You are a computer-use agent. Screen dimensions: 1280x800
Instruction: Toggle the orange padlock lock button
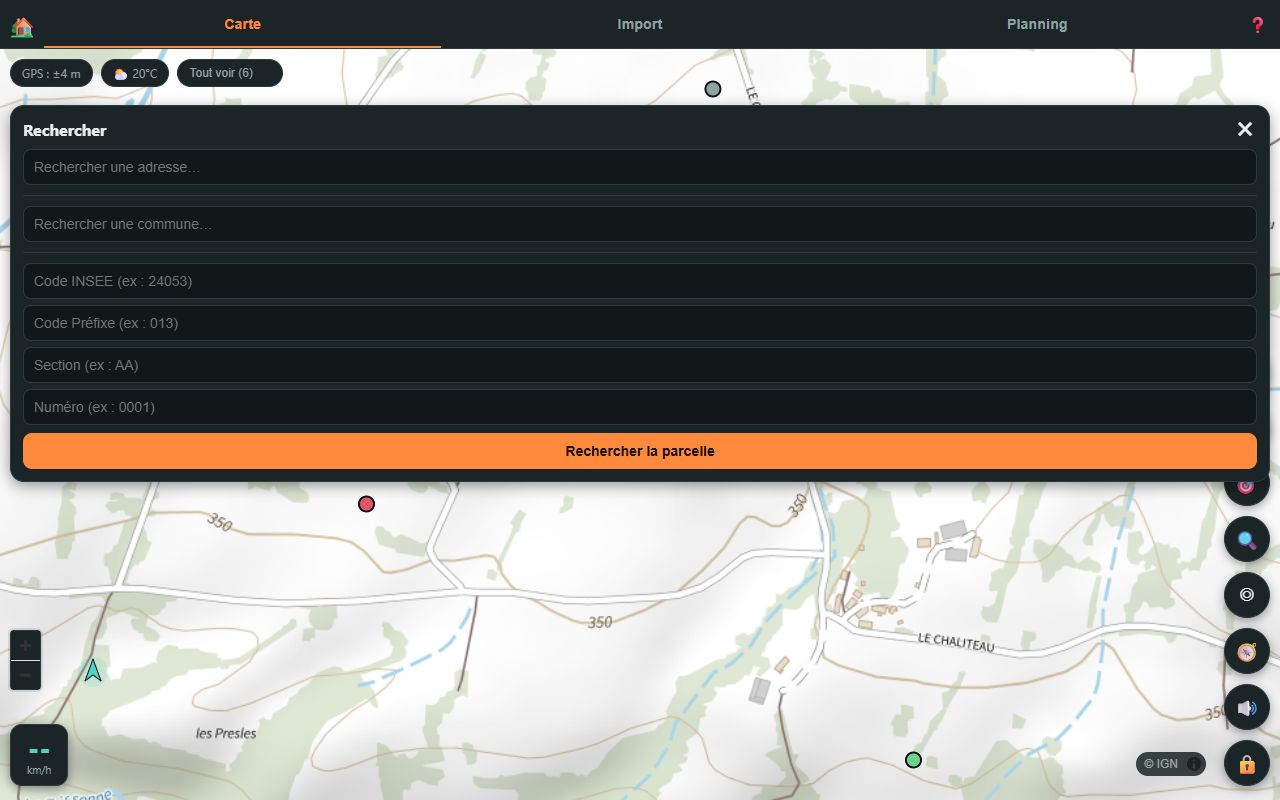pyautogui.click(x=1247, y=764)
